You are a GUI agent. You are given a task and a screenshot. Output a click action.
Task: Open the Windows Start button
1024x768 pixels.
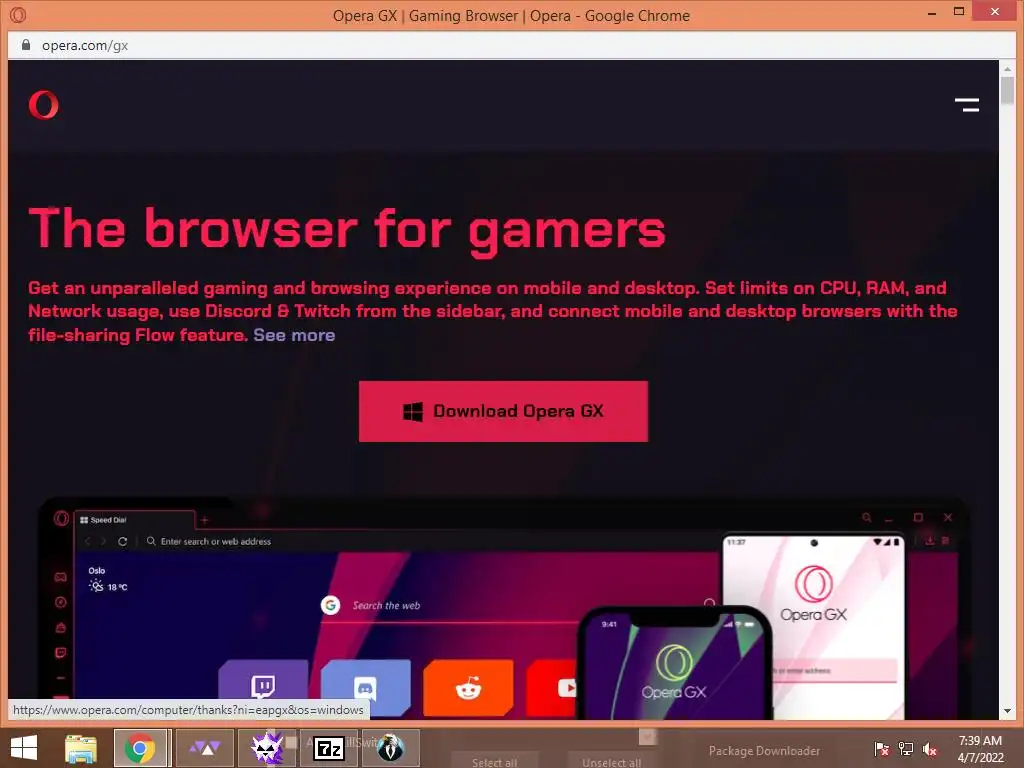[x=24, y=748]
